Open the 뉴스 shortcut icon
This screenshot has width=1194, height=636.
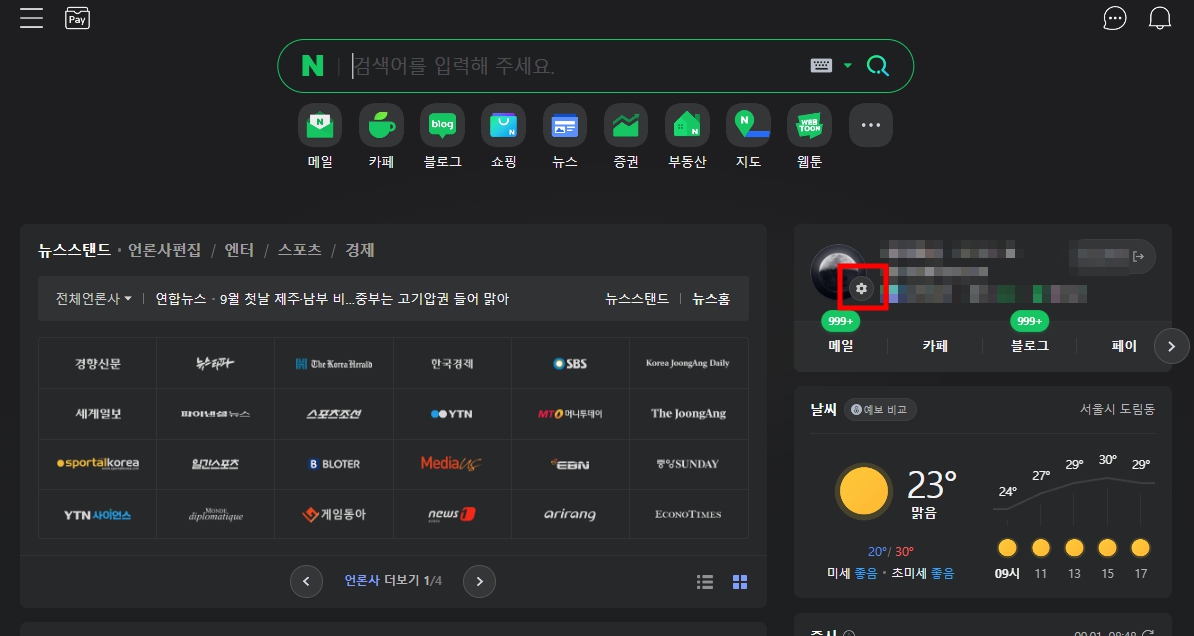point(565,125)
